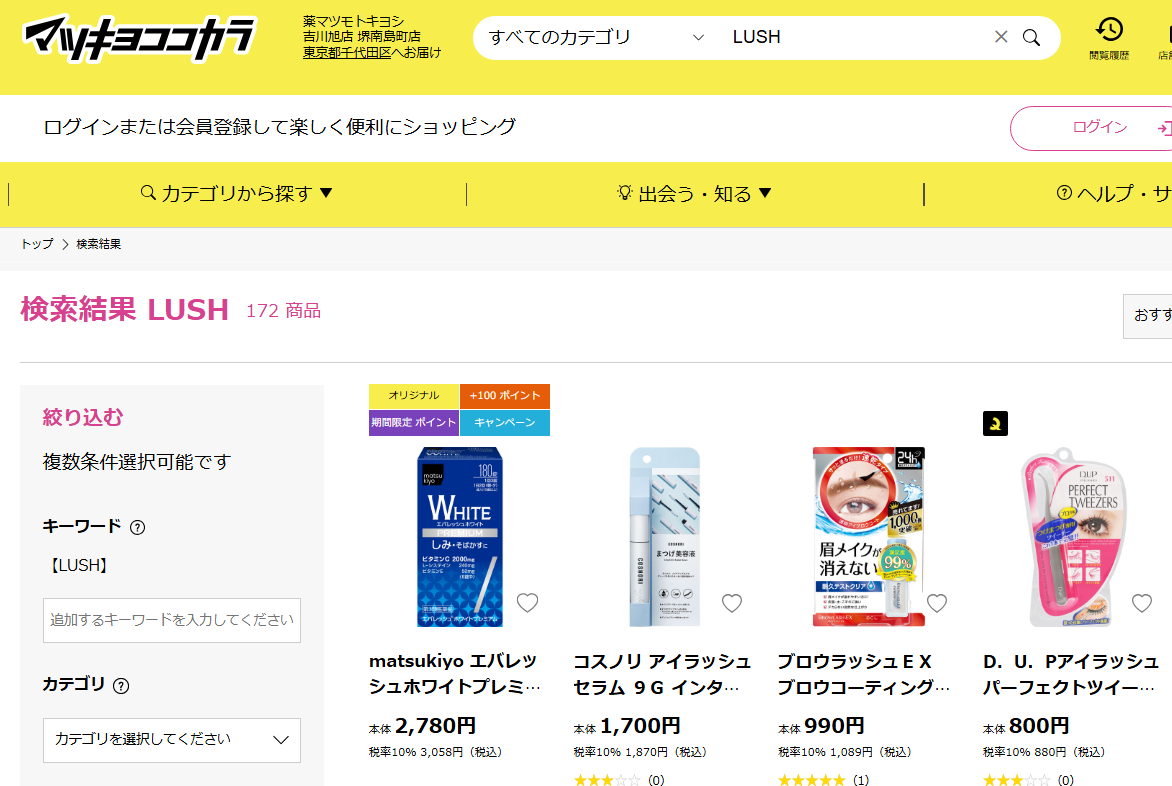Open the matsukiyo White product image
Viewport: 1172px width, 786px height.
tap(460, 537)
